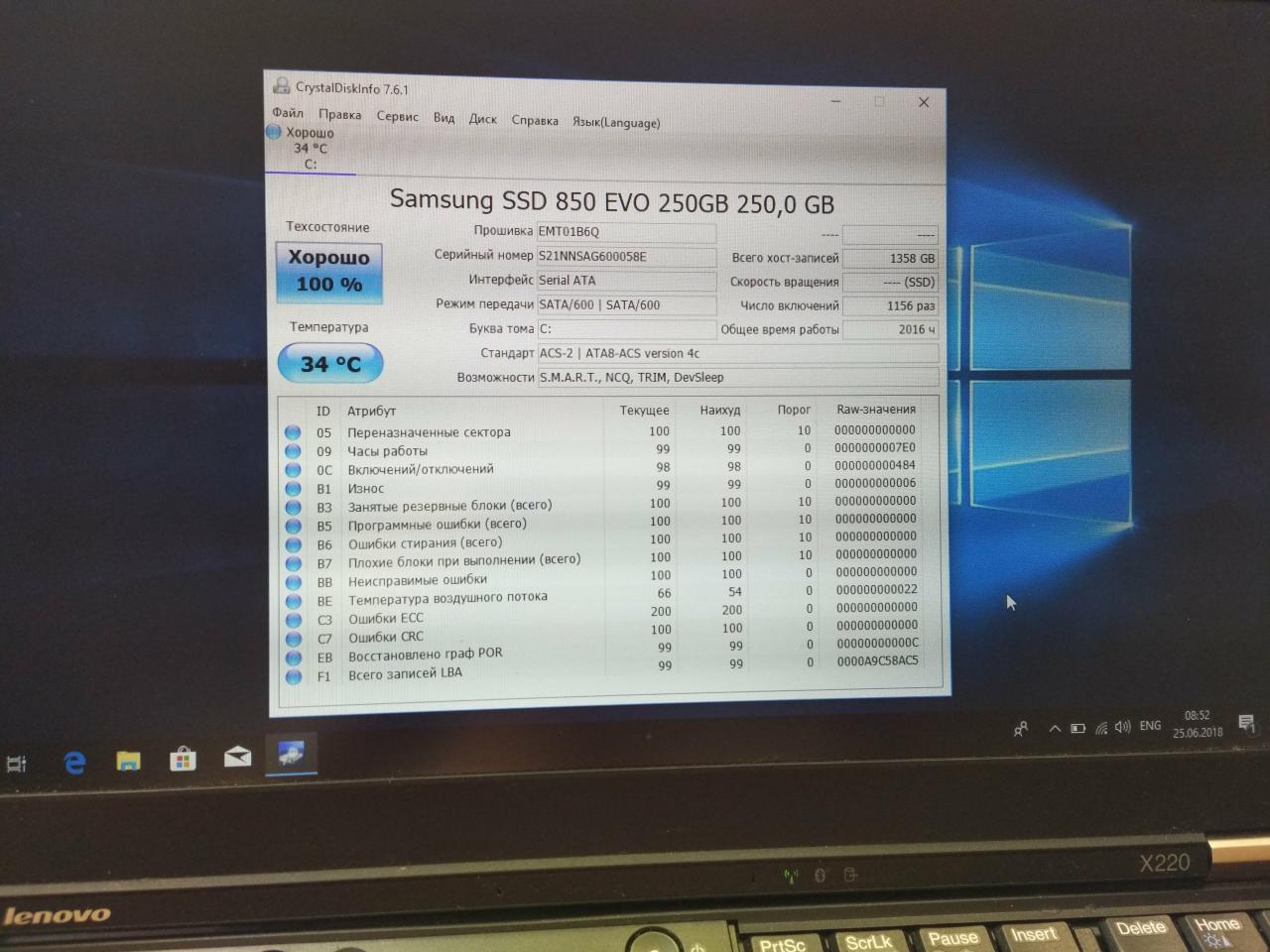Minimize the CrystalDiskInfo window
The width and height of the screenshot is (1270, 952).
(x=836, y=100)
